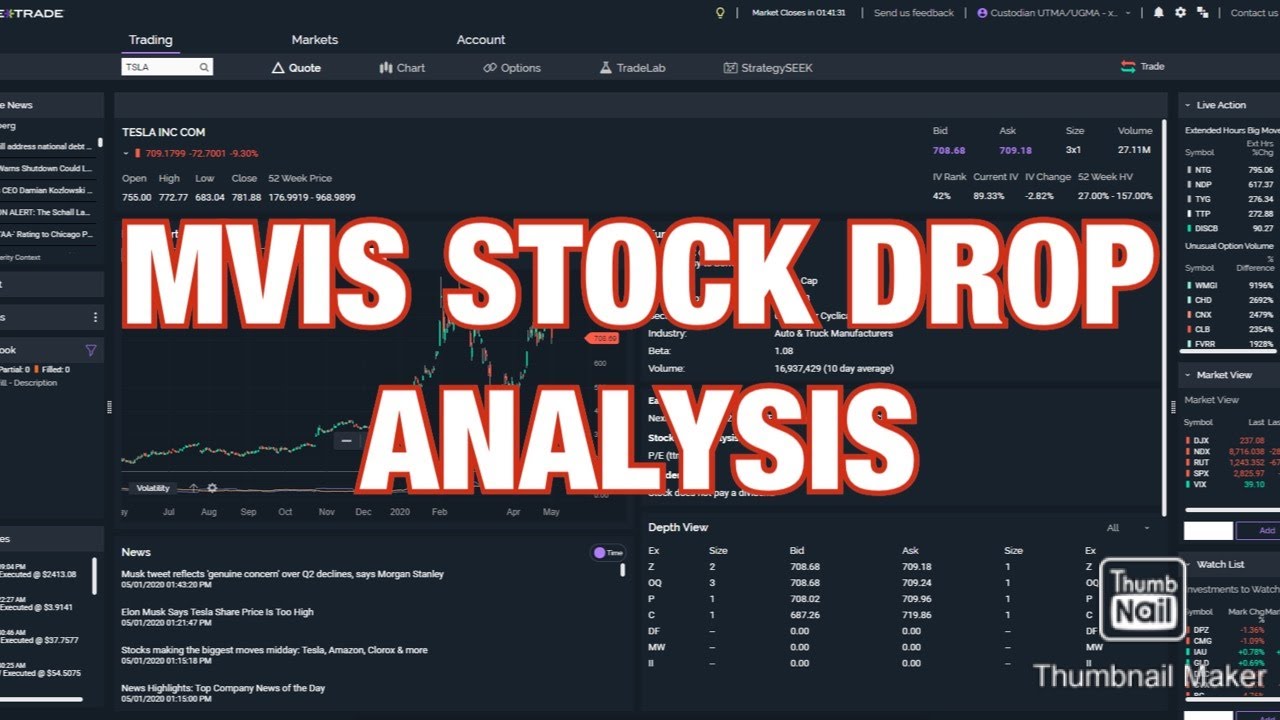Screen dimensions: 1280x720
Task: Open three-dot menu in the left panel
Action: [96, 317]
